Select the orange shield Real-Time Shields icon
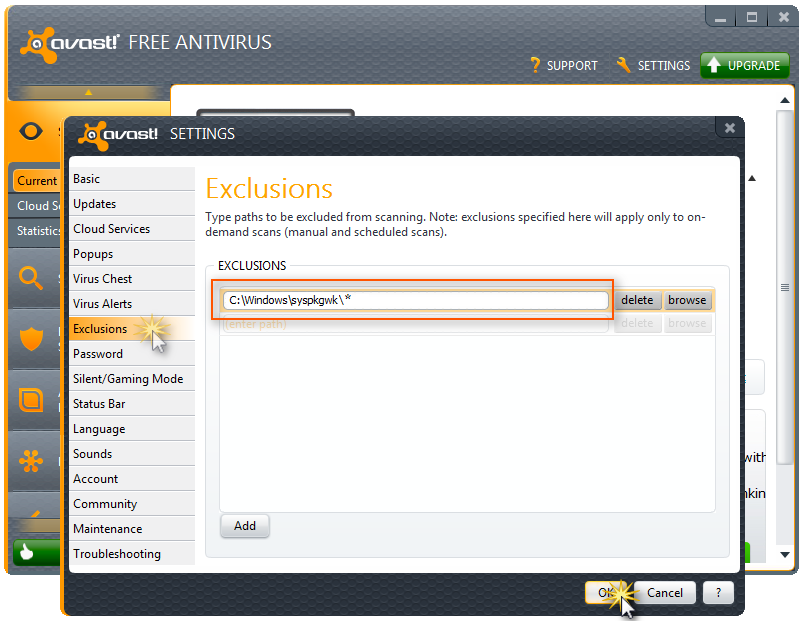 point(31,339)
